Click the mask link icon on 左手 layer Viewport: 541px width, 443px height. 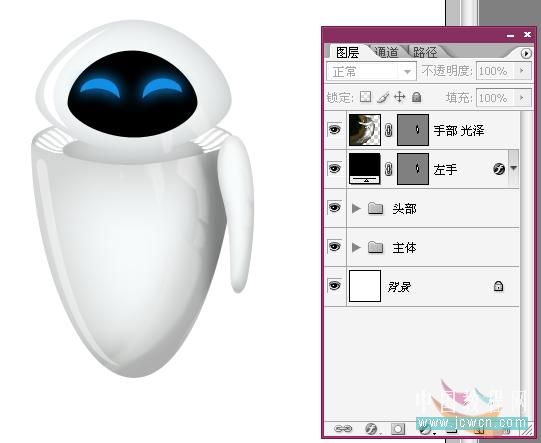point(388,169)
